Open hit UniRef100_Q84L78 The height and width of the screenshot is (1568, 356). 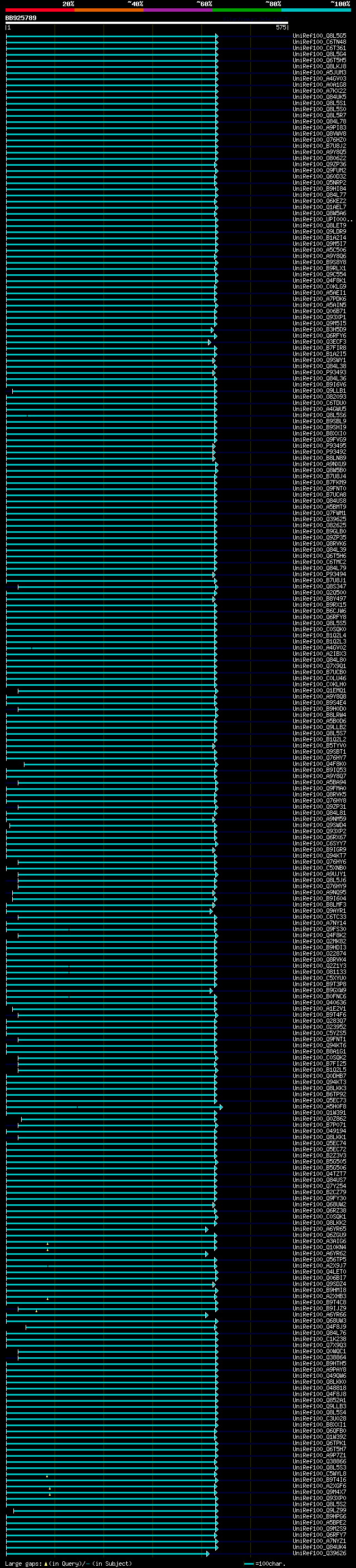[319, 122]
